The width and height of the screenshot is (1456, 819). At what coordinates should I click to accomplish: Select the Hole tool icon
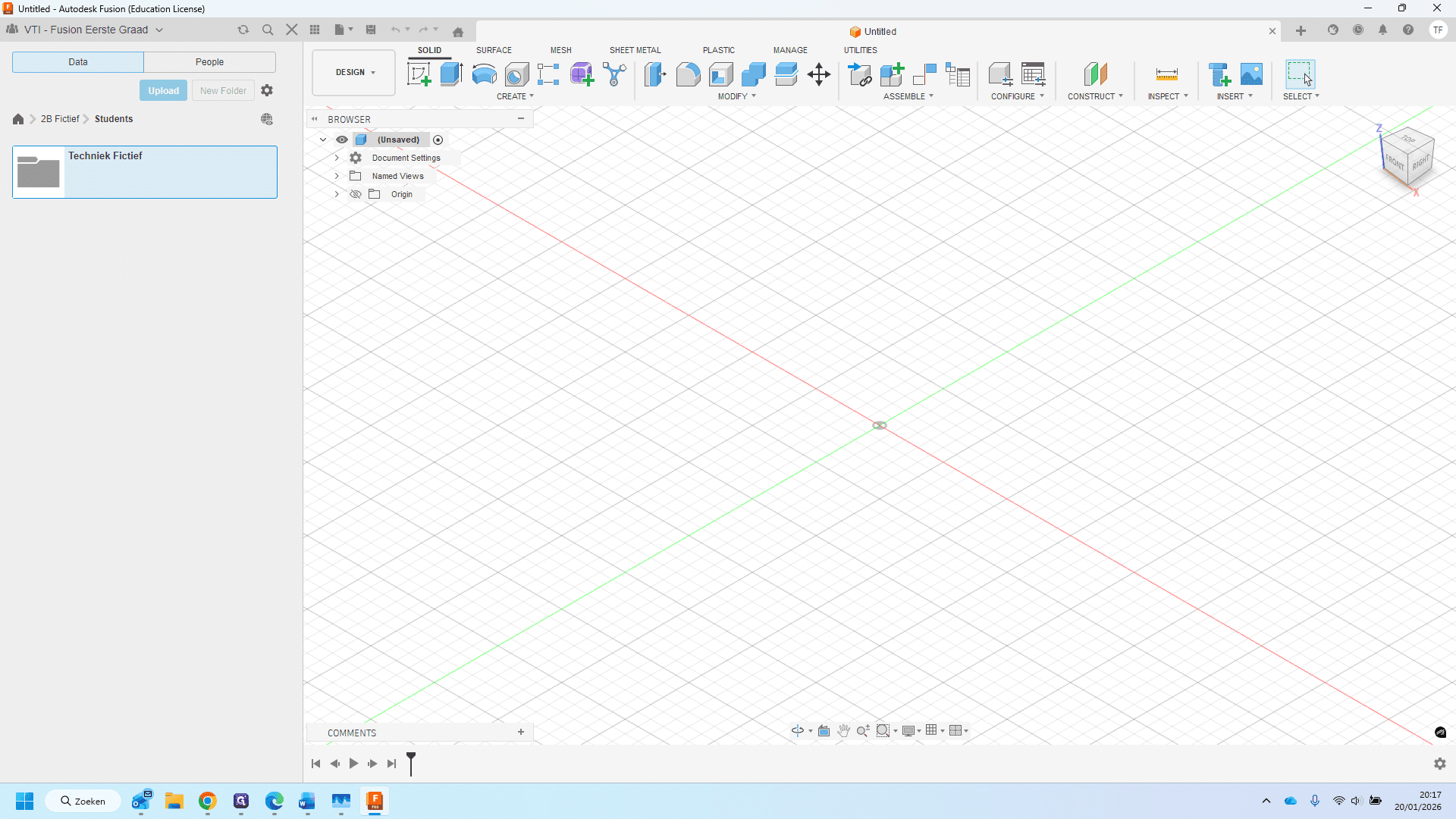pyautogui.click(x=517, y=74)
